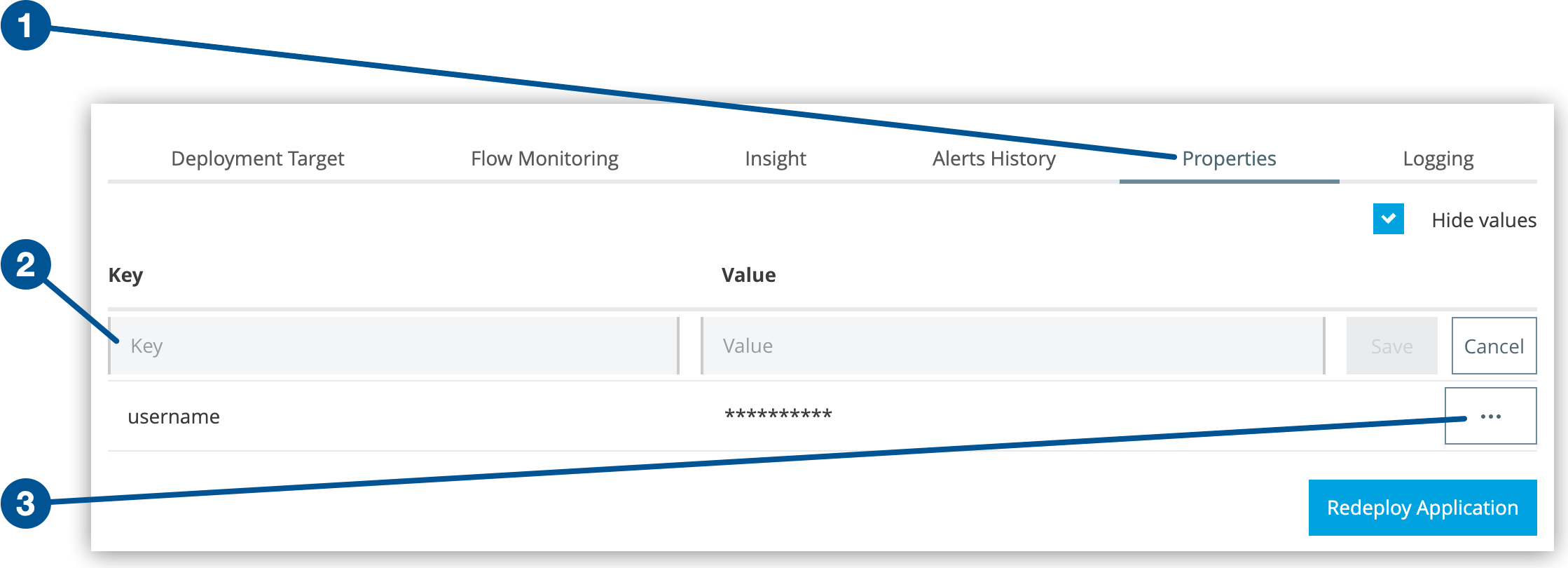The image size is (1568, 568).
Task: Click the Redeploy Application button
Action: tap(1422, 508)
